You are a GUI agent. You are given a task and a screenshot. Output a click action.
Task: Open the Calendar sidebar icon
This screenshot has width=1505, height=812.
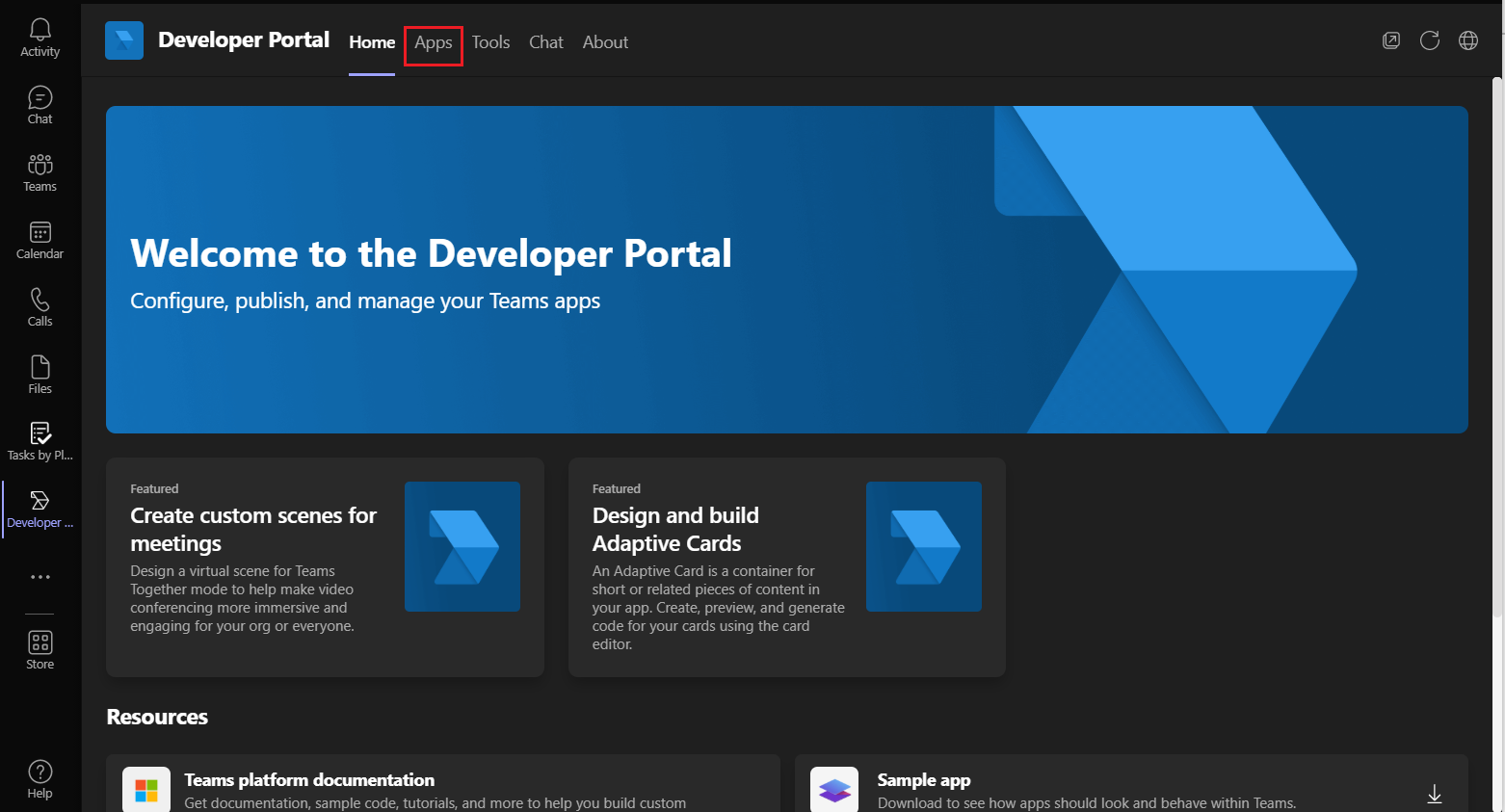coord(40,241)
